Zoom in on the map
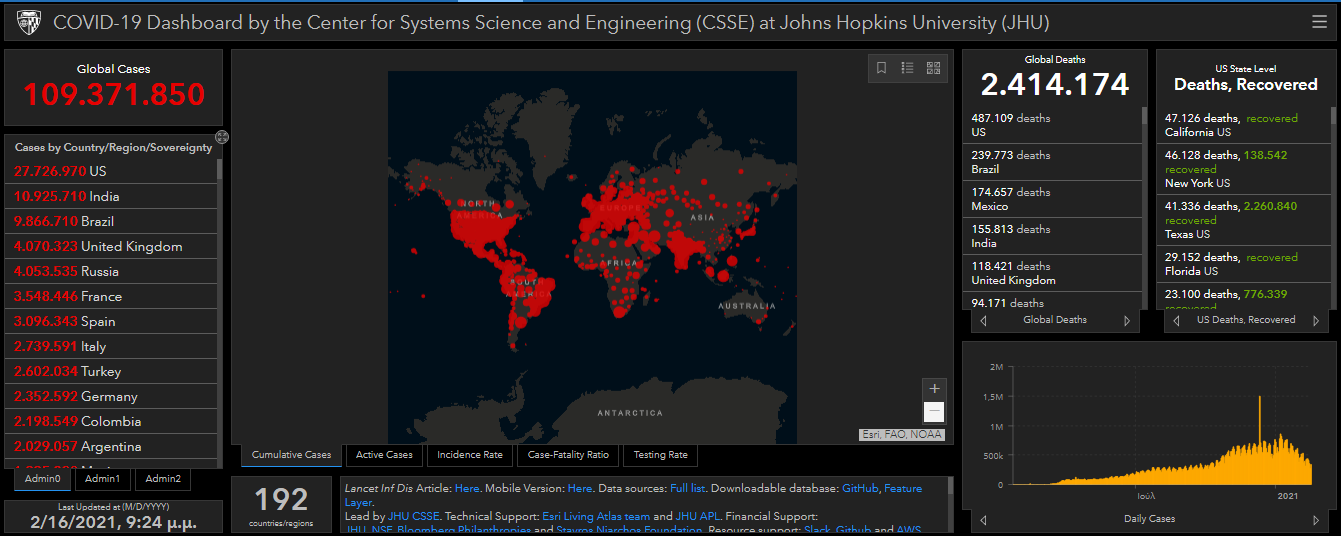This screenshot has height=536, width=1341. point(934,389)
